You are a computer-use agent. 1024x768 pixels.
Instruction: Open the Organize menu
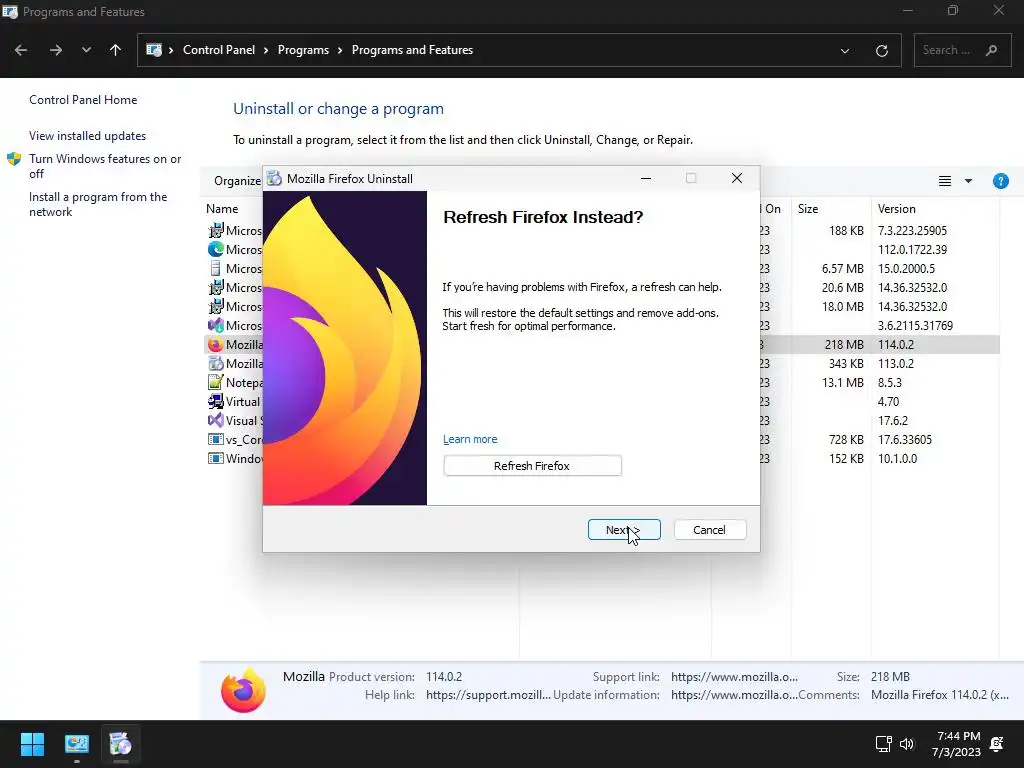coord(238,181)
